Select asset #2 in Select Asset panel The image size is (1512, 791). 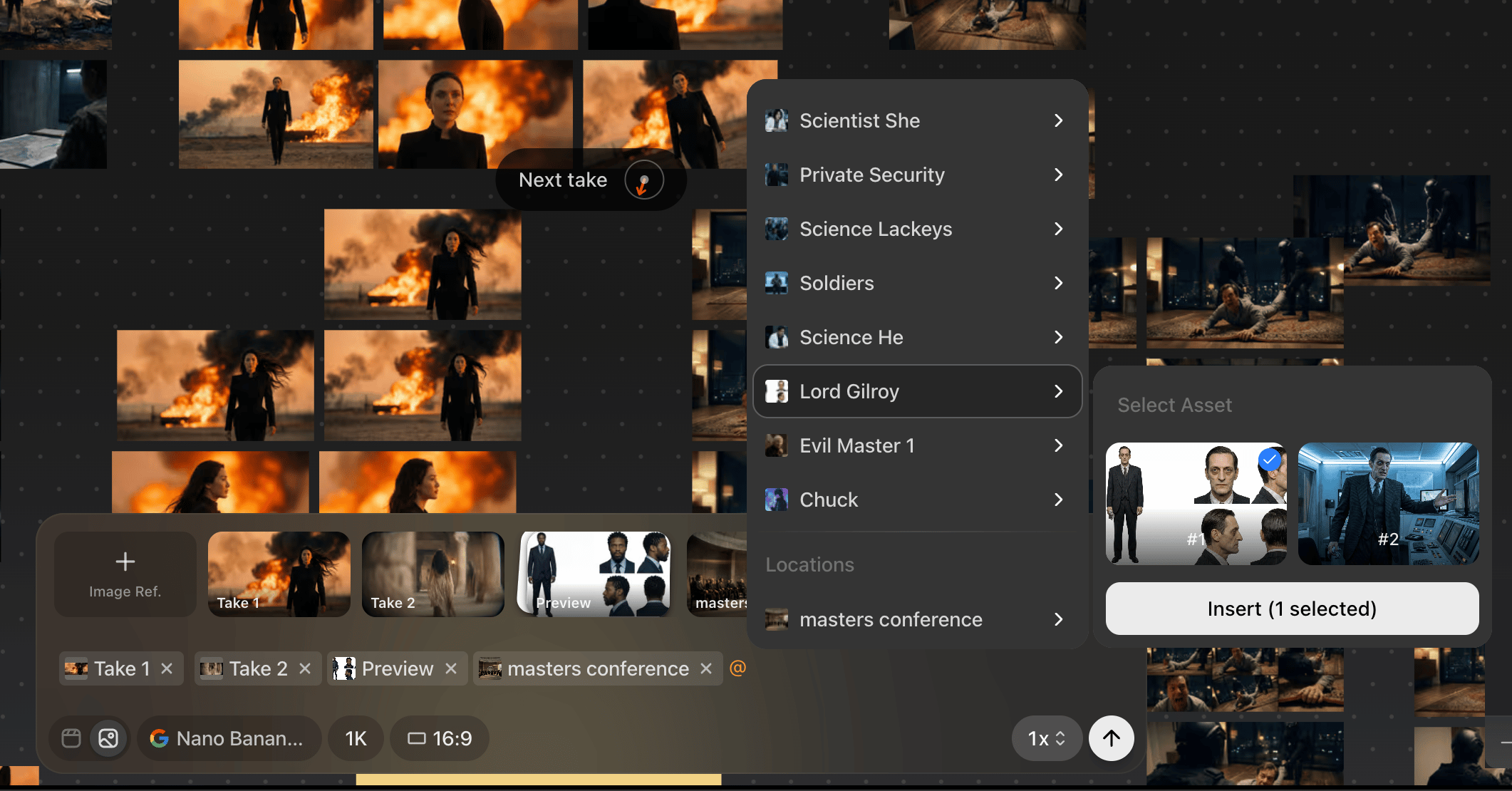pos(1388,504)
